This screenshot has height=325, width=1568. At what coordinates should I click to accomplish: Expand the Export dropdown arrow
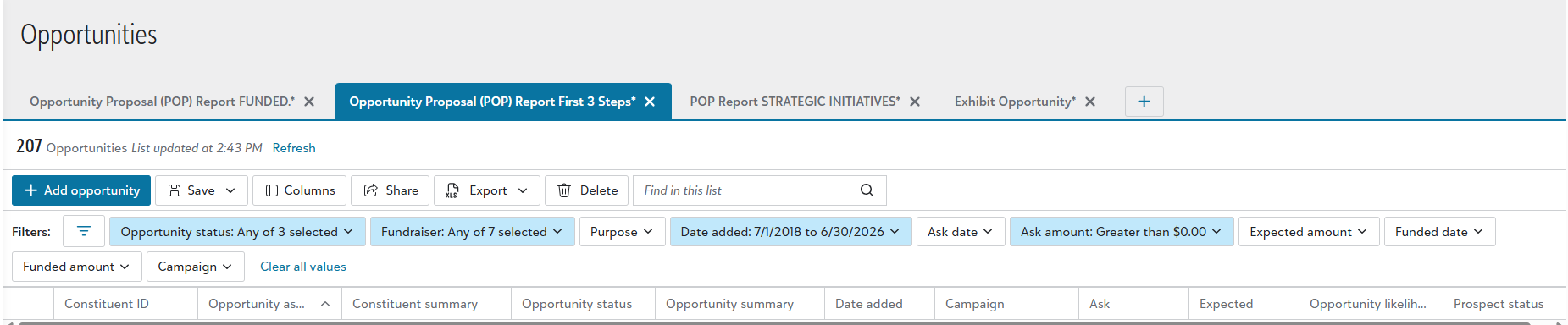pos(523,190)
